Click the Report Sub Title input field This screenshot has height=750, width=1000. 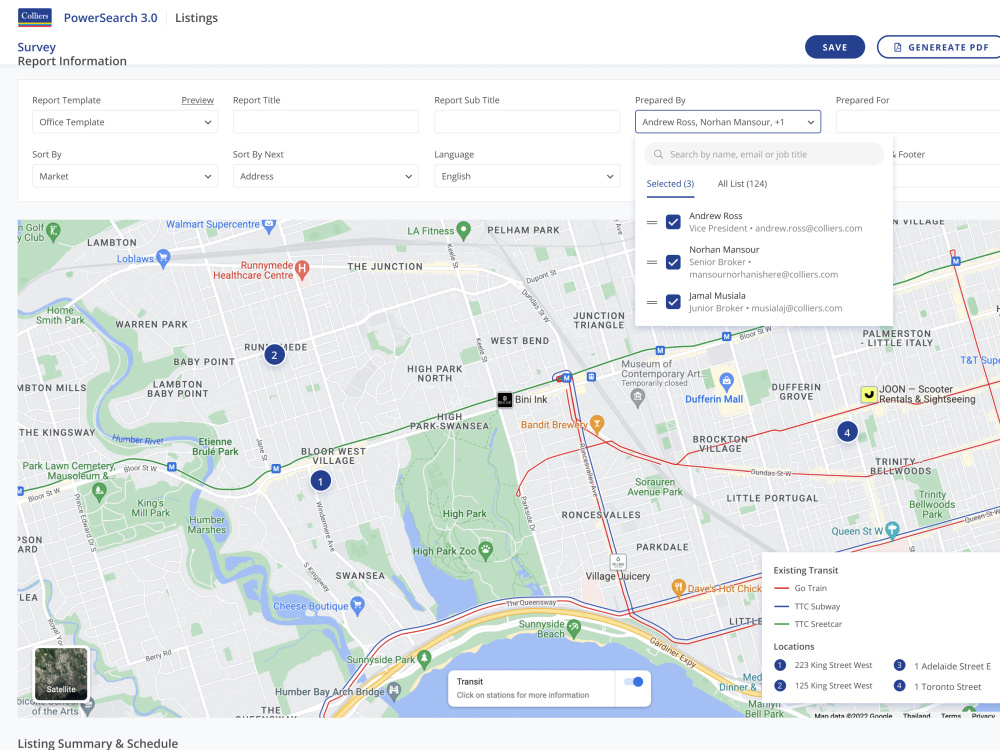(x=527, y=122)
